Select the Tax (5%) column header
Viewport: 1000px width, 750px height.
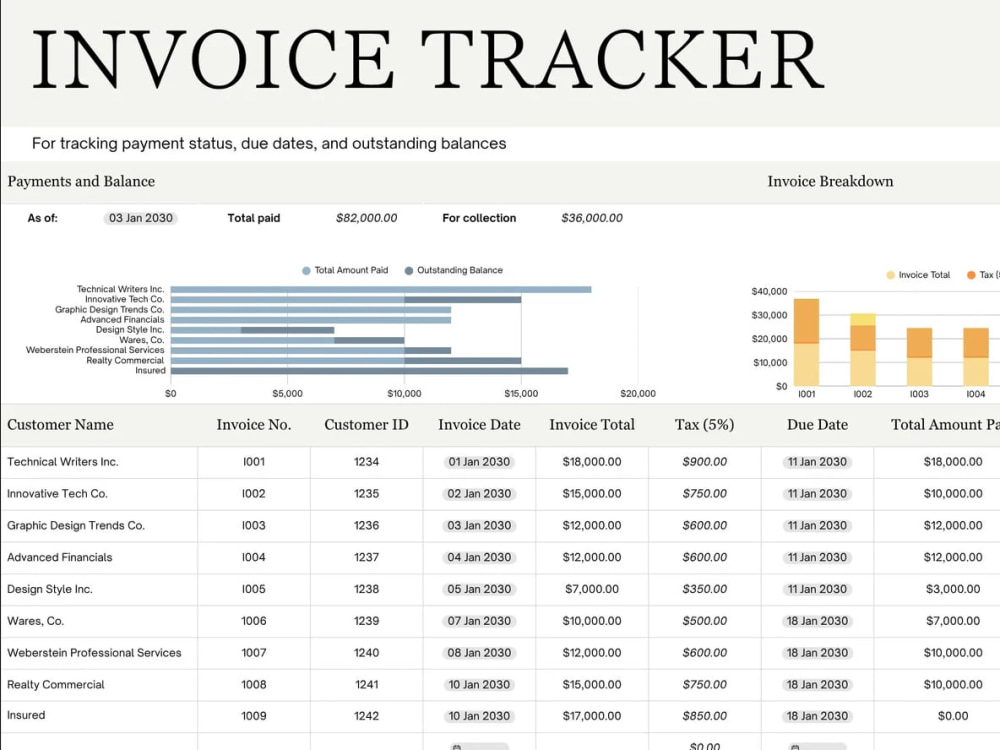[x=705, y=425]
